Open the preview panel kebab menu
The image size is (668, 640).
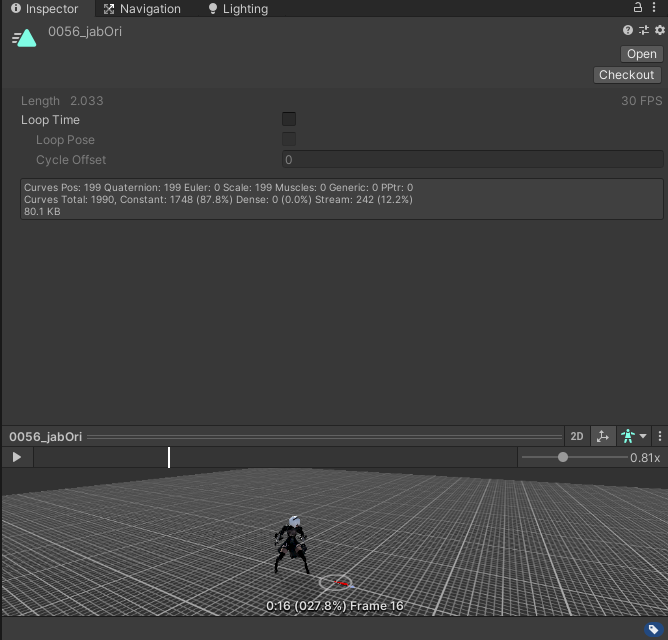(659, 436)
